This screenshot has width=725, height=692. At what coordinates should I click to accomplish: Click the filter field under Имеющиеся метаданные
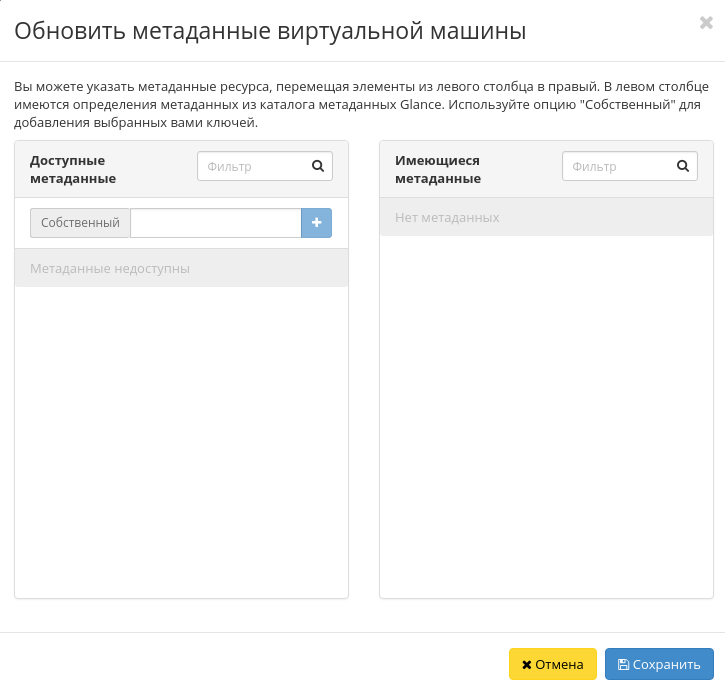(x=617, y=166)
